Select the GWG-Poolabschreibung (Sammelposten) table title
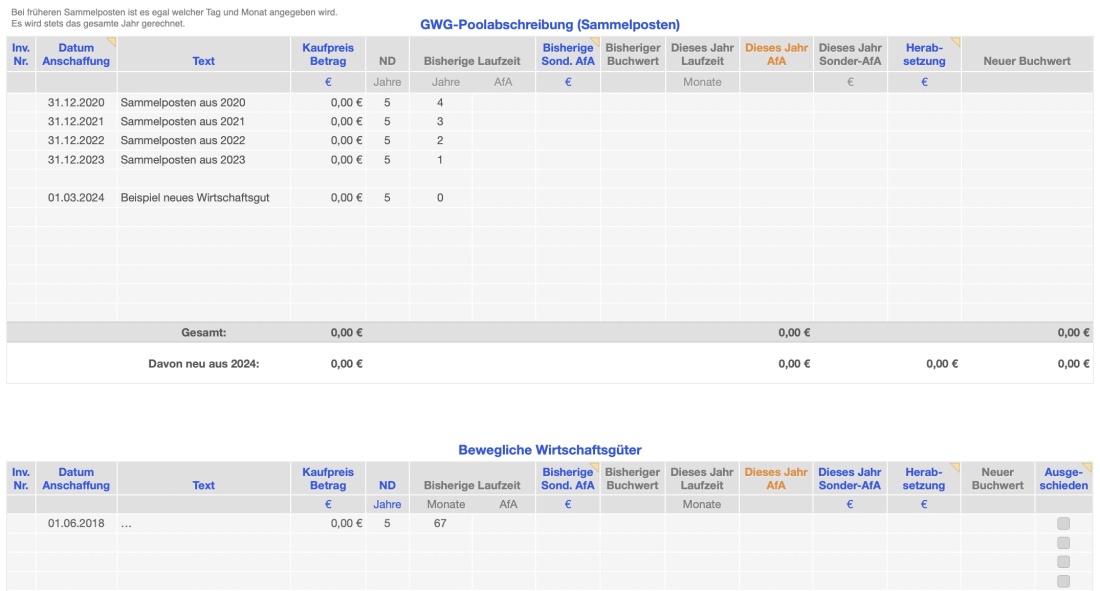The width and height of the screenshot is (1100, 591). (x=549, y=24)
